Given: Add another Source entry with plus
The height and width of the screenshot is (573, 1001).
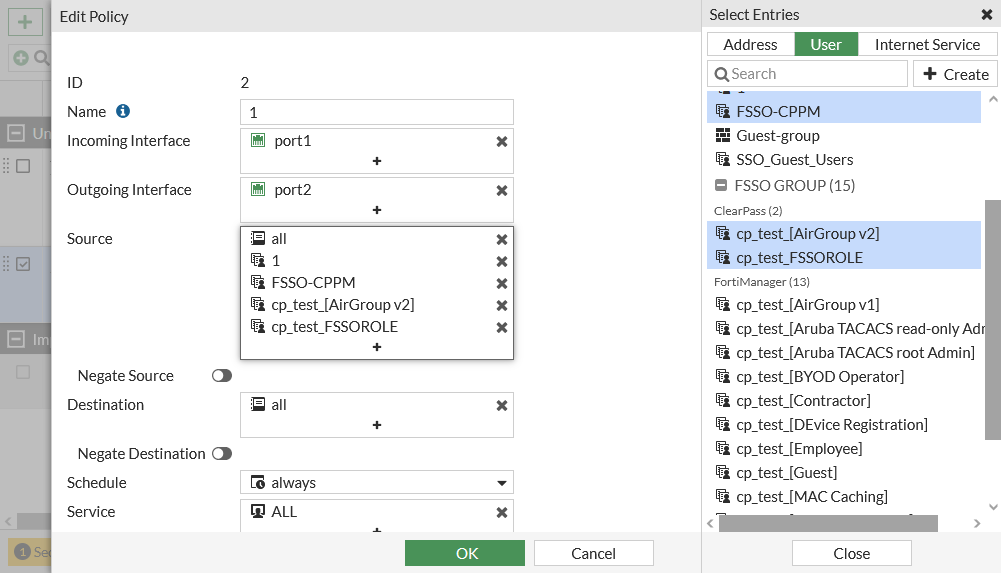Looking at the screenshot, I should [x=377, y=347].
